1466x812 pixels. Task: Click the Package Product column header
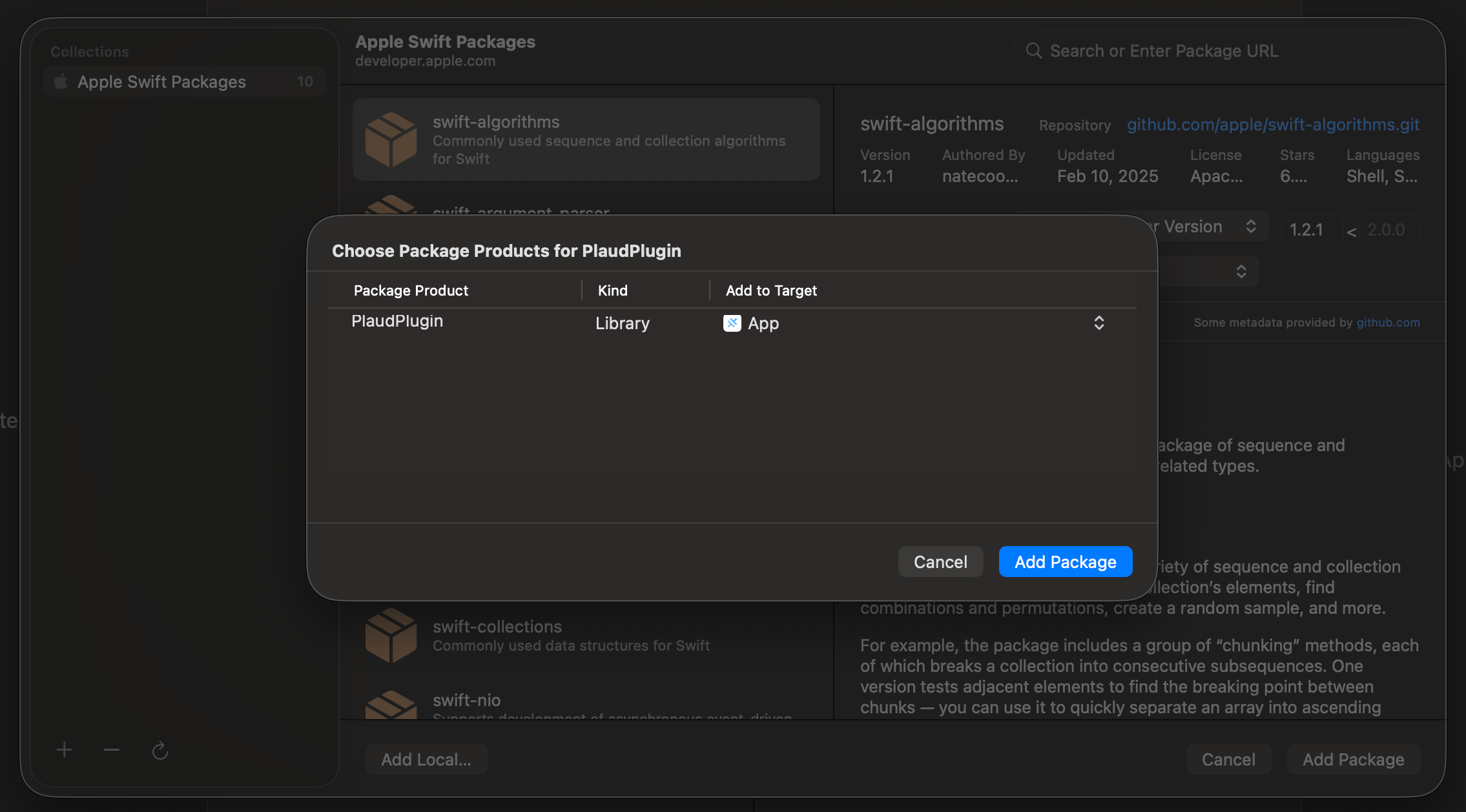point(411,290)
